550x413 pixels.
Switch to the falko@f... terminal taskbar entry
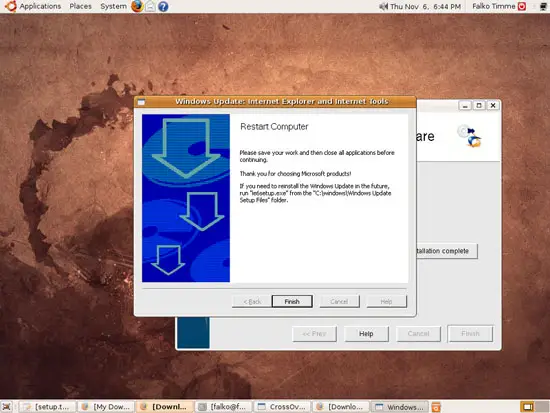pyautogui.click(x=223, y=407)
